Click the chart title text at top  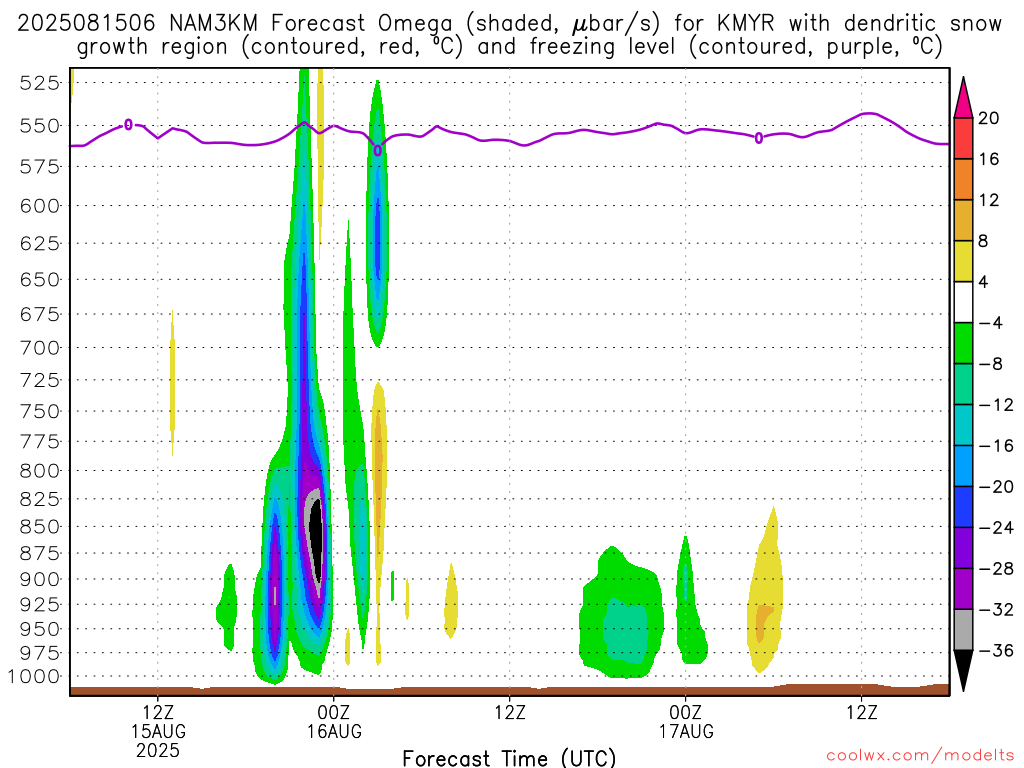[x=509, y=35]
